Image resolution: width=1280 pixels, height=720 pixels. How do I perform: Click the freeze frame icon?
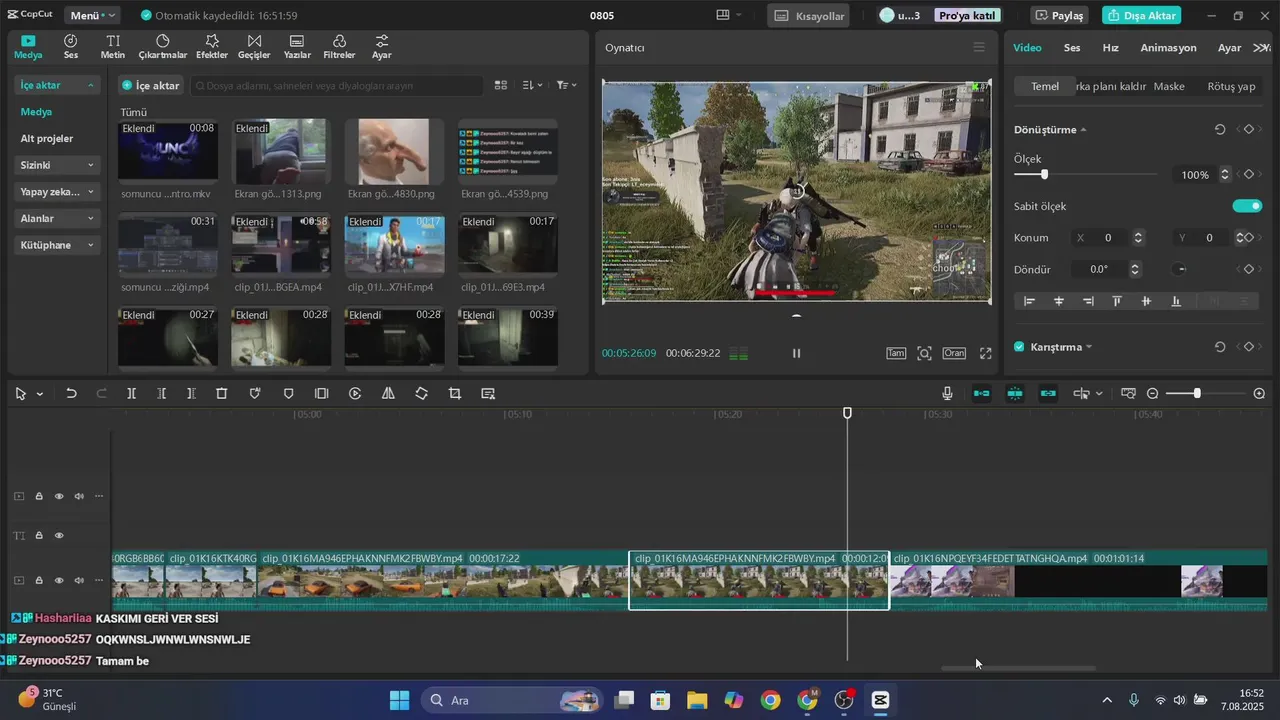[321, 394]
